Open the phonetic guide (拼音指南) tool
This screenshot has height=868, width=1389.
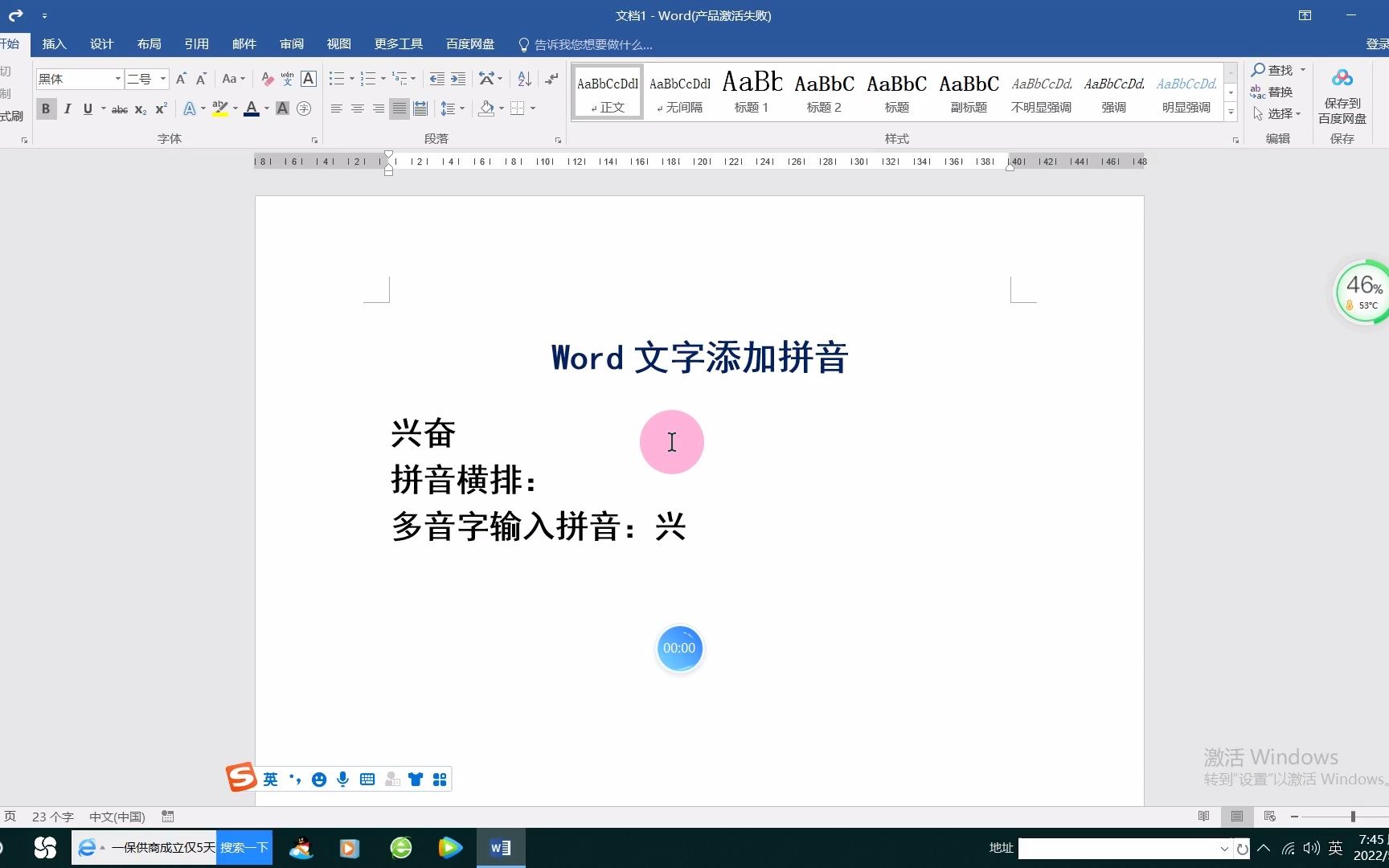[288, 79]
